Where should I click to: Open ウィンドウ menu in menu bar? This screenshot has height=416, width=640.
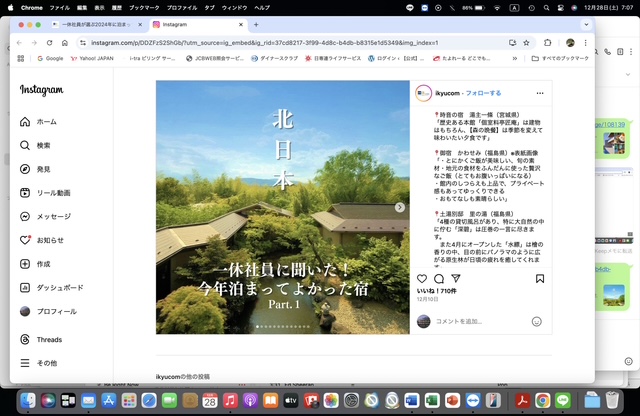click(x=234, y=7)
